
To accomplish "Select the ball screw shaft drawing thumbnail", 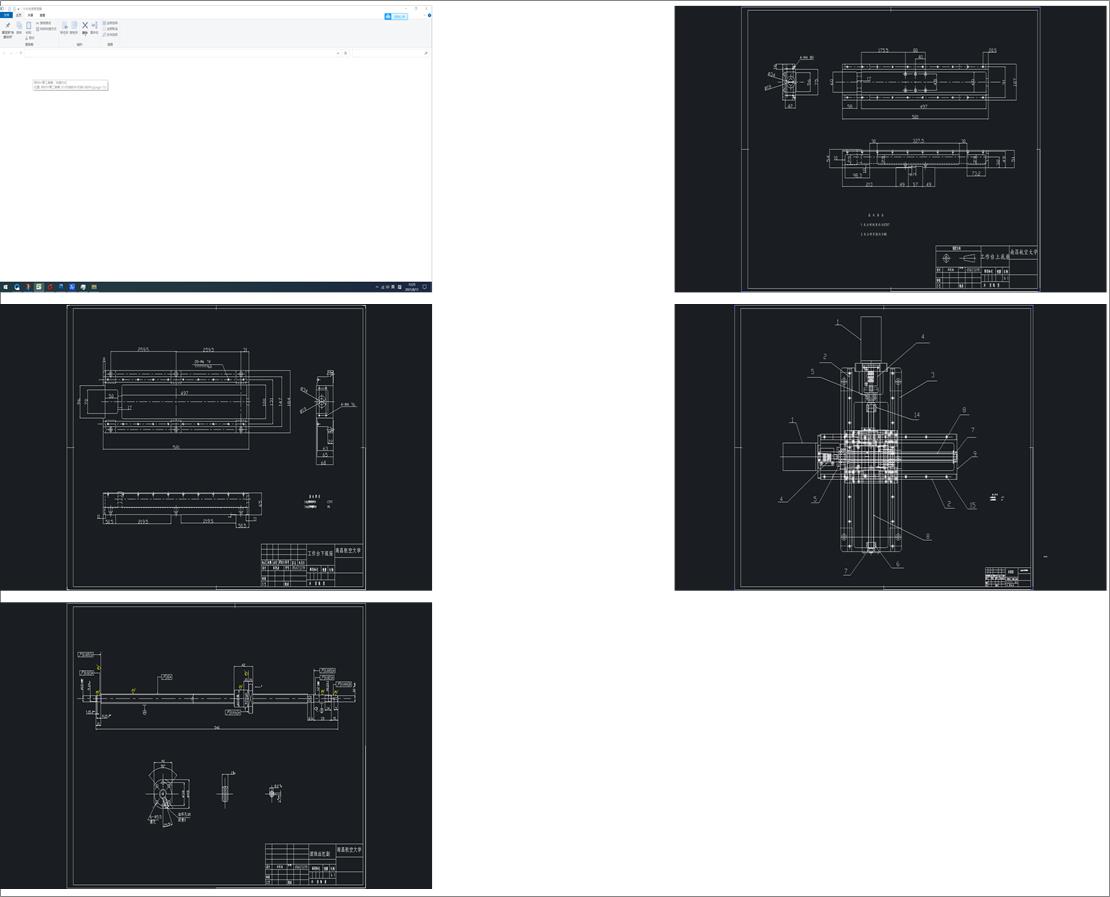I will coord(216,745).
